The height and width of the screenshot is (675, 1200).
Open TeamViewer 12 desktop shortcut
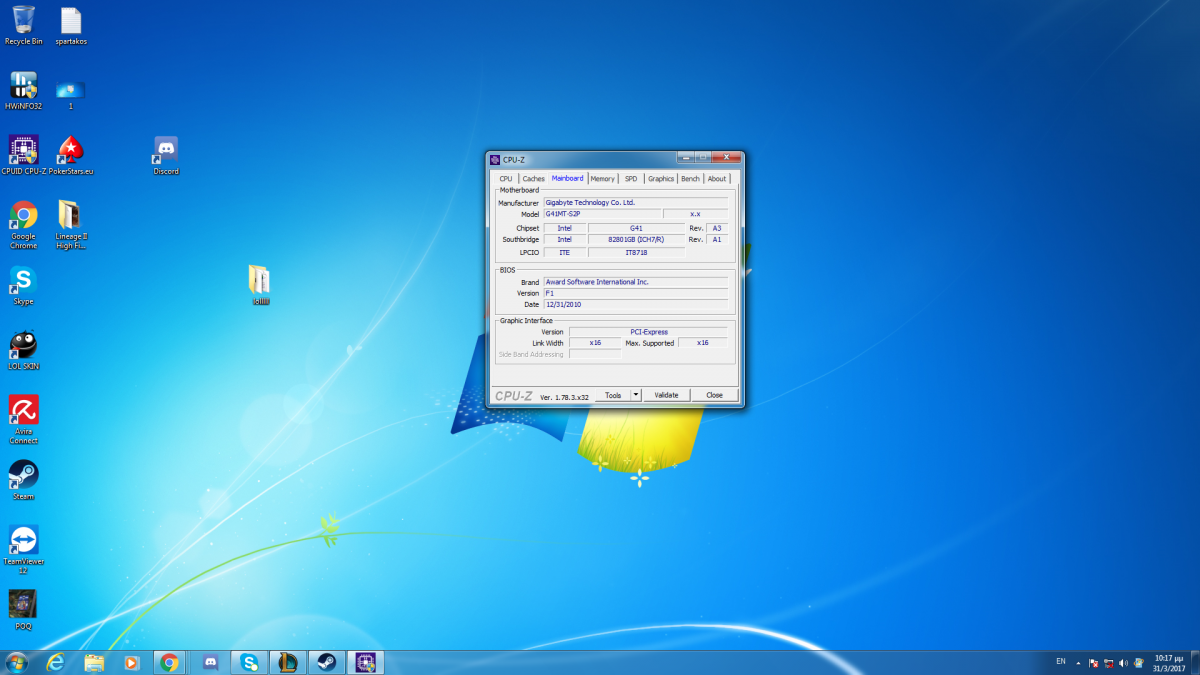23,550
